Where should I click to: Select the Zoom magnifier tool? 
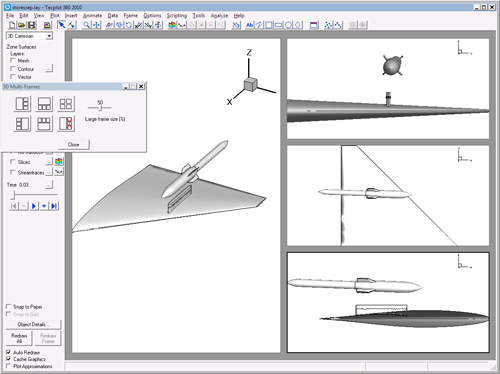pos(86,25)
